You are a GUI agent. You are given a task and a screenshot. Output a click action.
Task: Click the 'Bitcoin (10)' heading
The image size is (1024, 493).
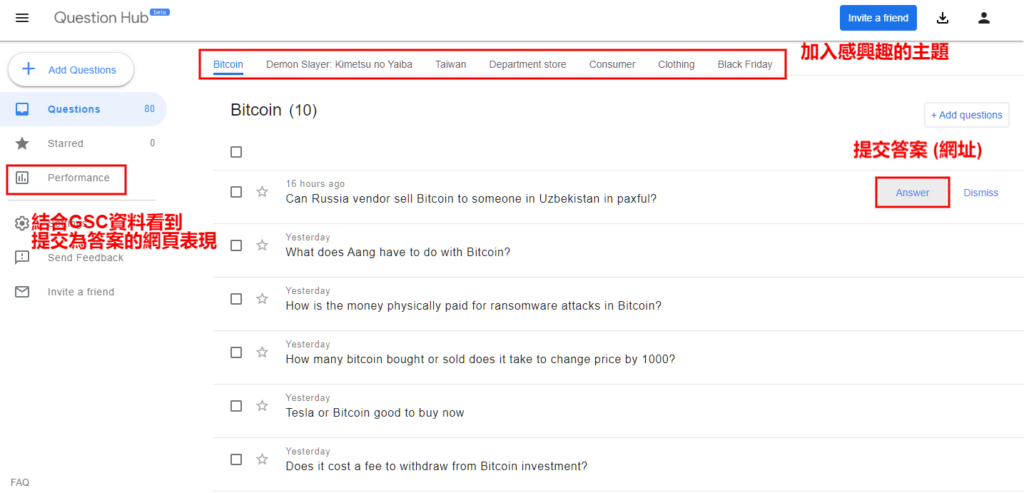pos(274,110)
